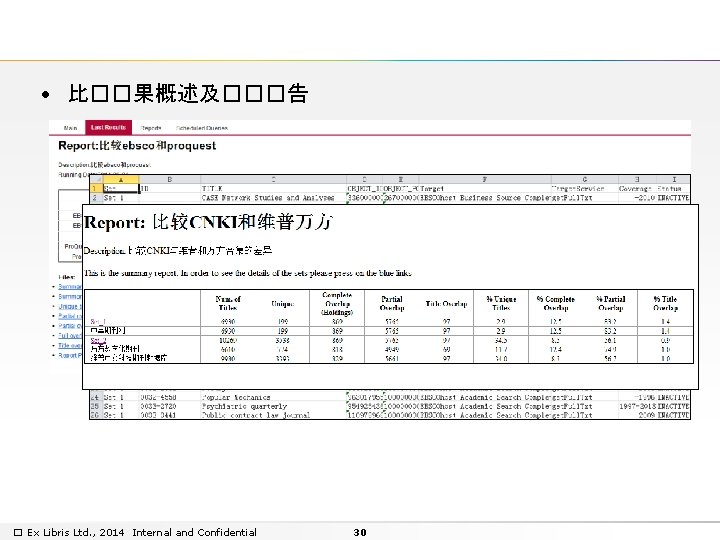Switch to the Last Results tab
This screenshot has height=540, width=720.
click(x=108, y=127)
